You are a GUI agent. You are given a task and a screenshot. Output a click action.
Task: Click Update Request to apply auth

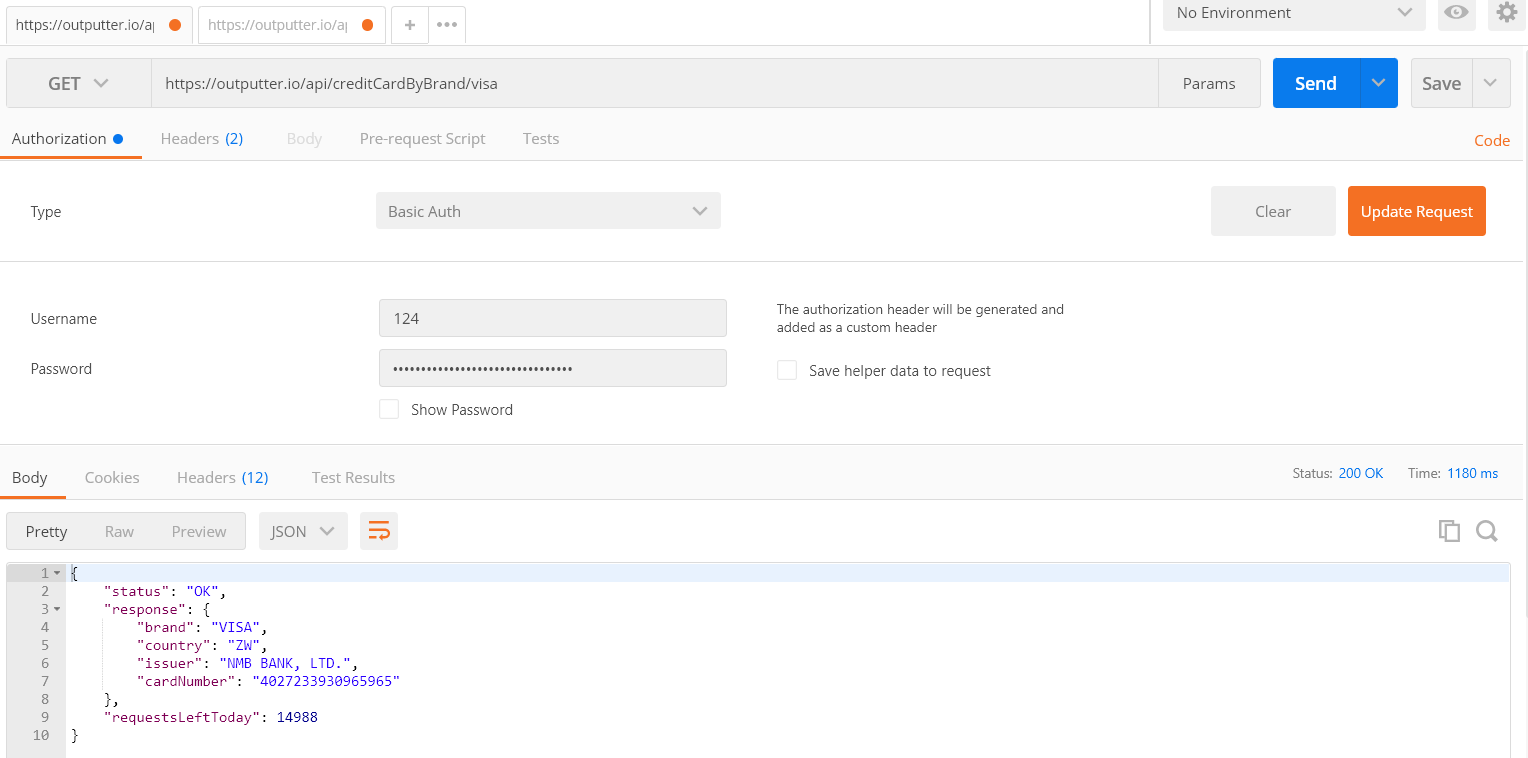point(1416,211)
